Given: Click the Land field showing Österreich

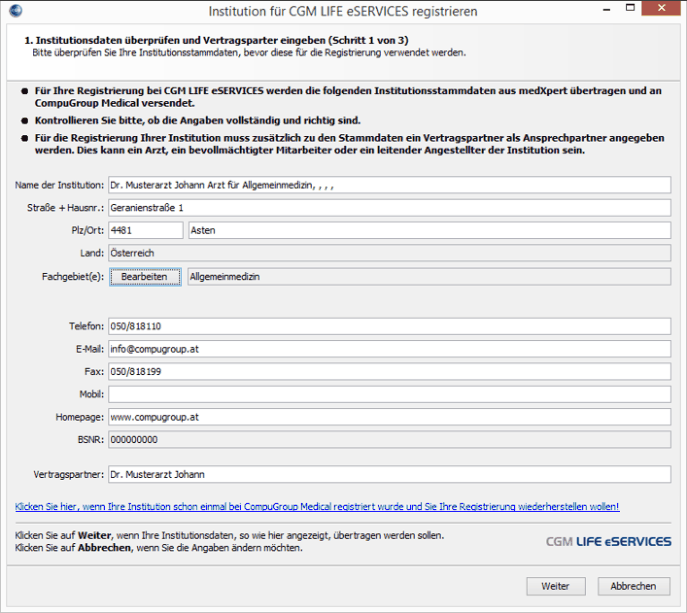Looking at the screenshot, I should tap(390, 253).
